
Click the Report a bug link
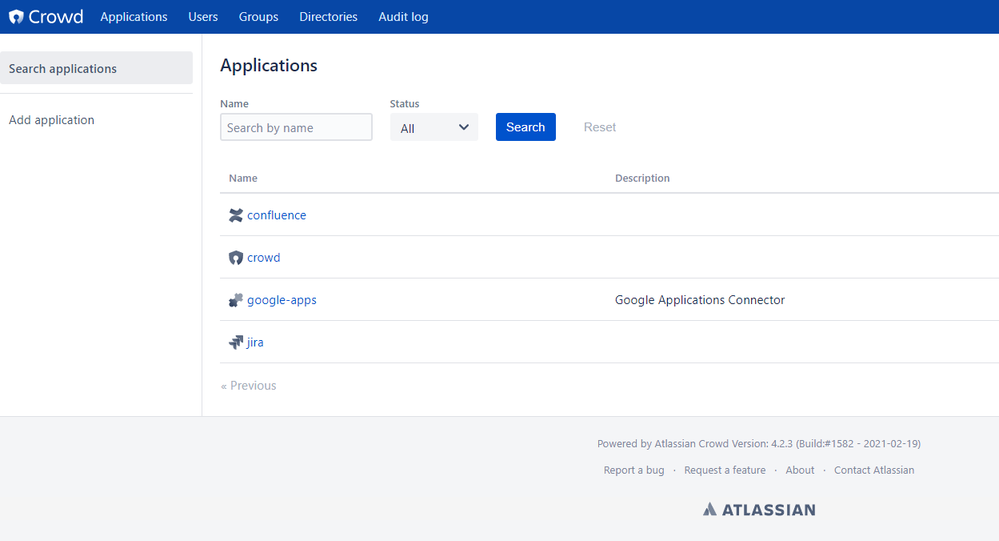[x=634, y=470]
